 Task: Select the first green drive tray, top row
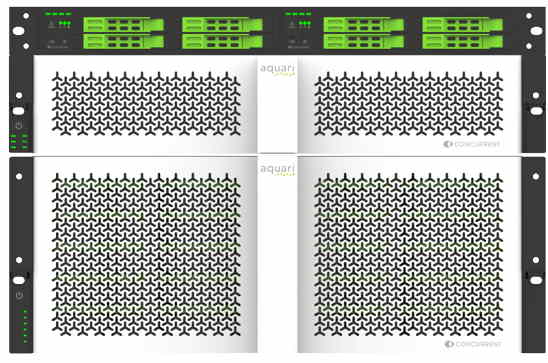tap(123, 25)
